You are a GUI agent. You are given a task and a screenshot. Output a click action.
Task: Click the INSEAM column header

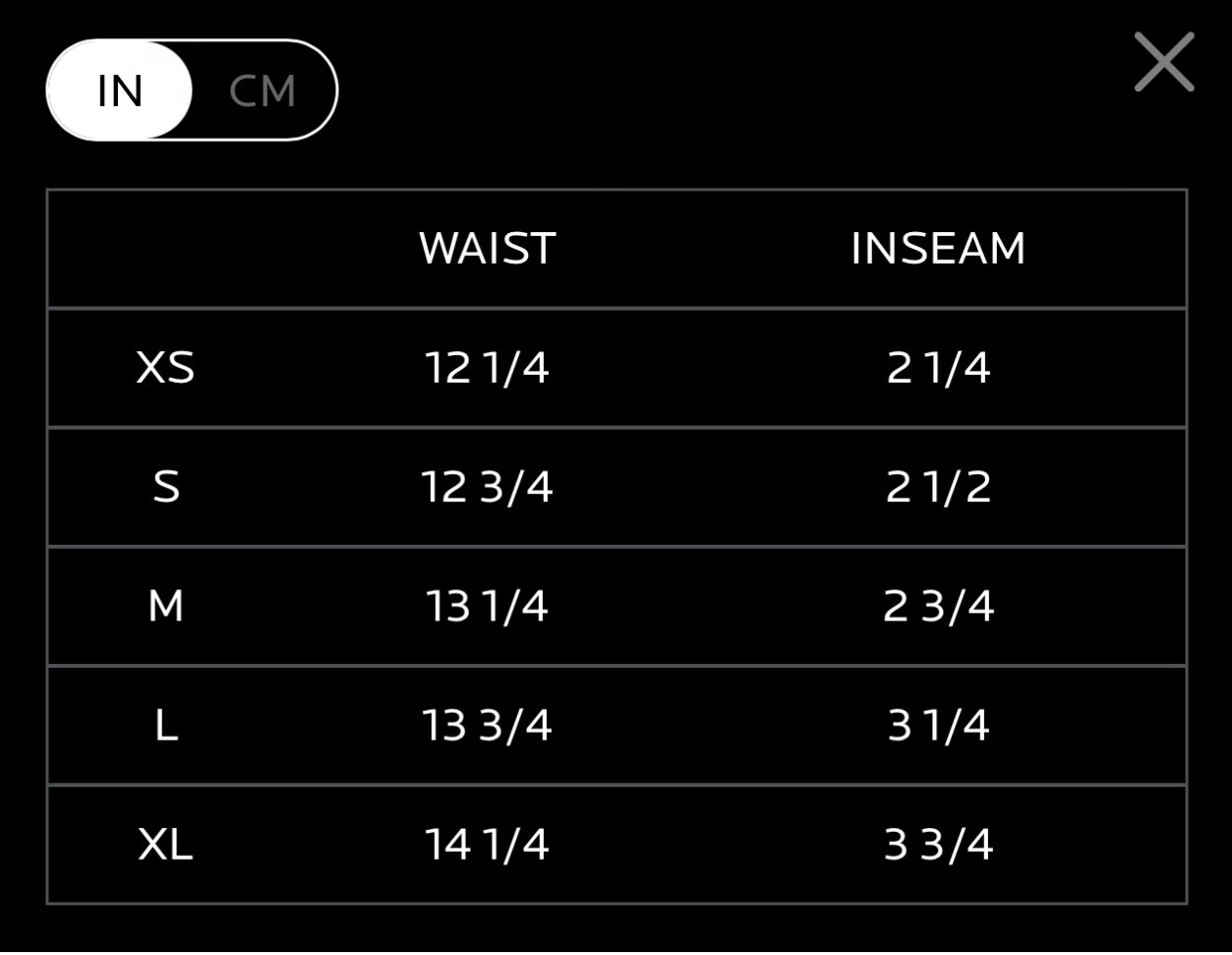(x=938, y=248)
